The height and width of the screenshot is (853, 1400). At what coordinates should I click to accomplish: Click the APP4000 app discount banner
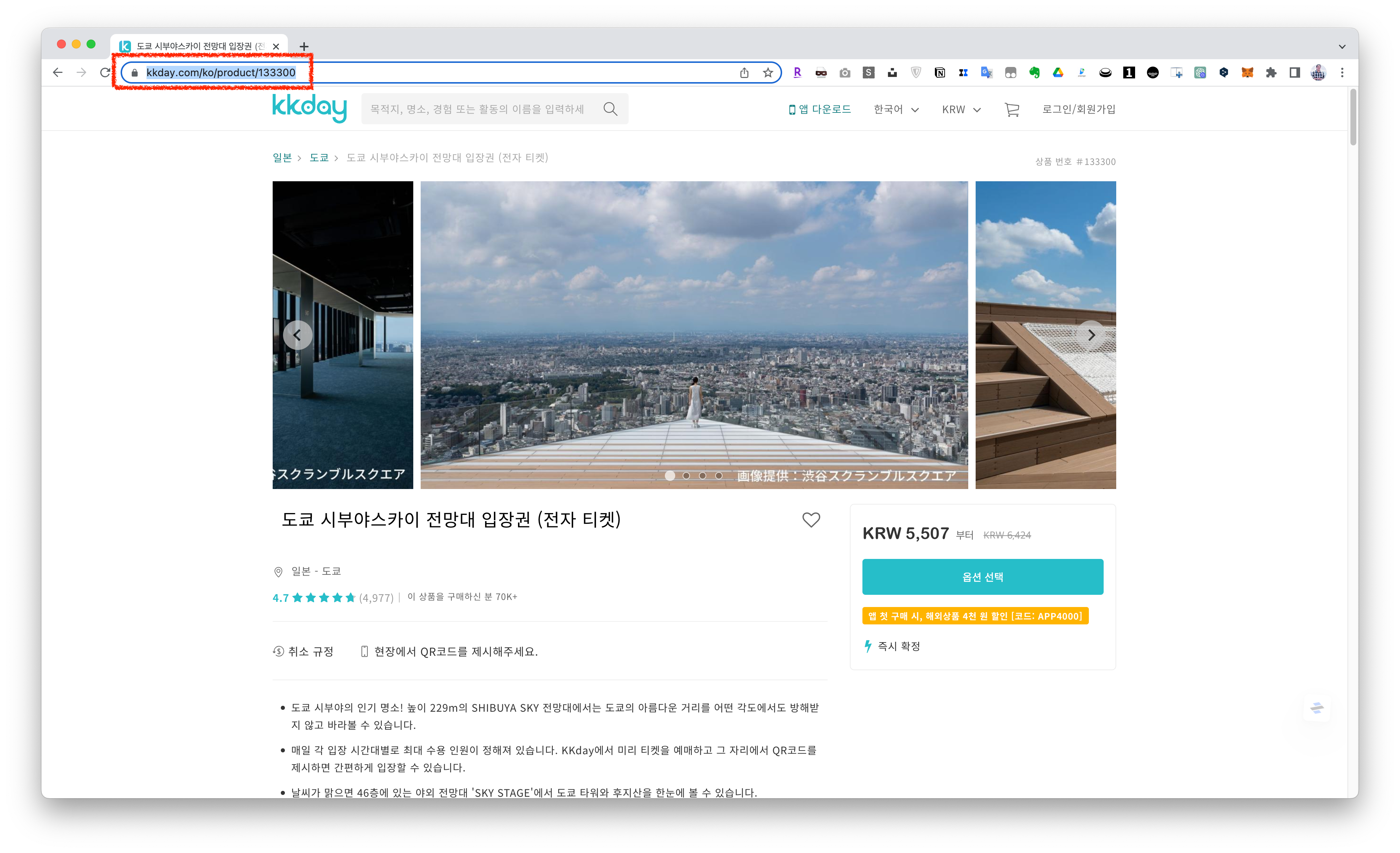(x=975, y=616)
